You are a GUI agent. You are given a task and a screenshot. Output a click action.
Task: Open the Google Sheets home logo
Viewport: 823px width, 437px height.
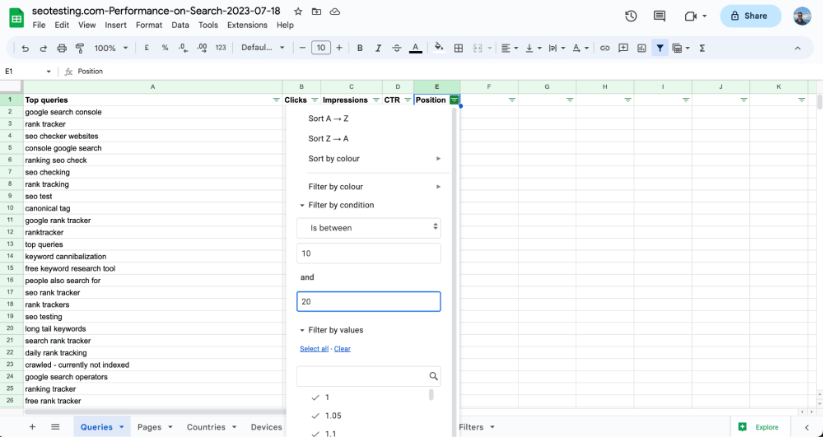[16, 18]
